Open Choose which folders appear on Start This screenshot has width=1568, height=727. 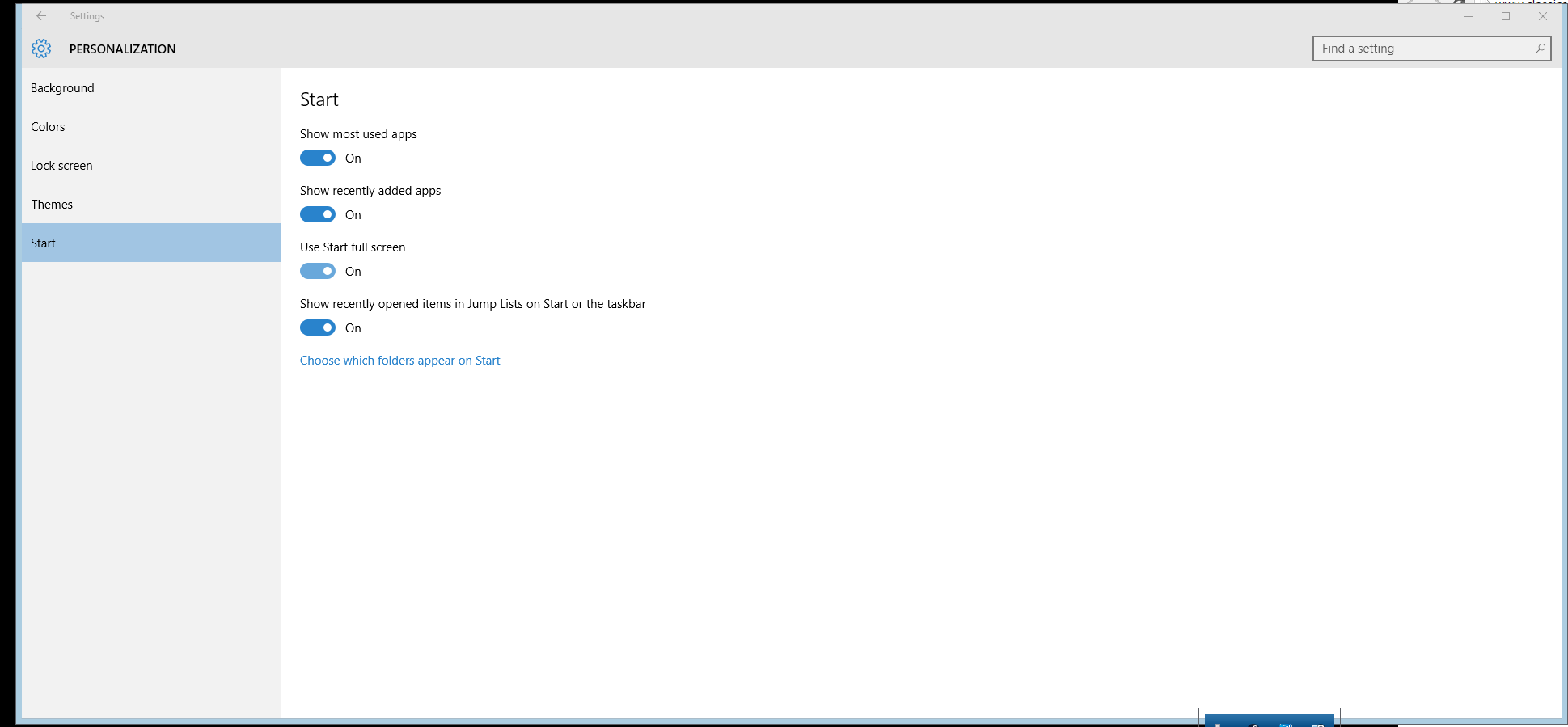(399, 361)
